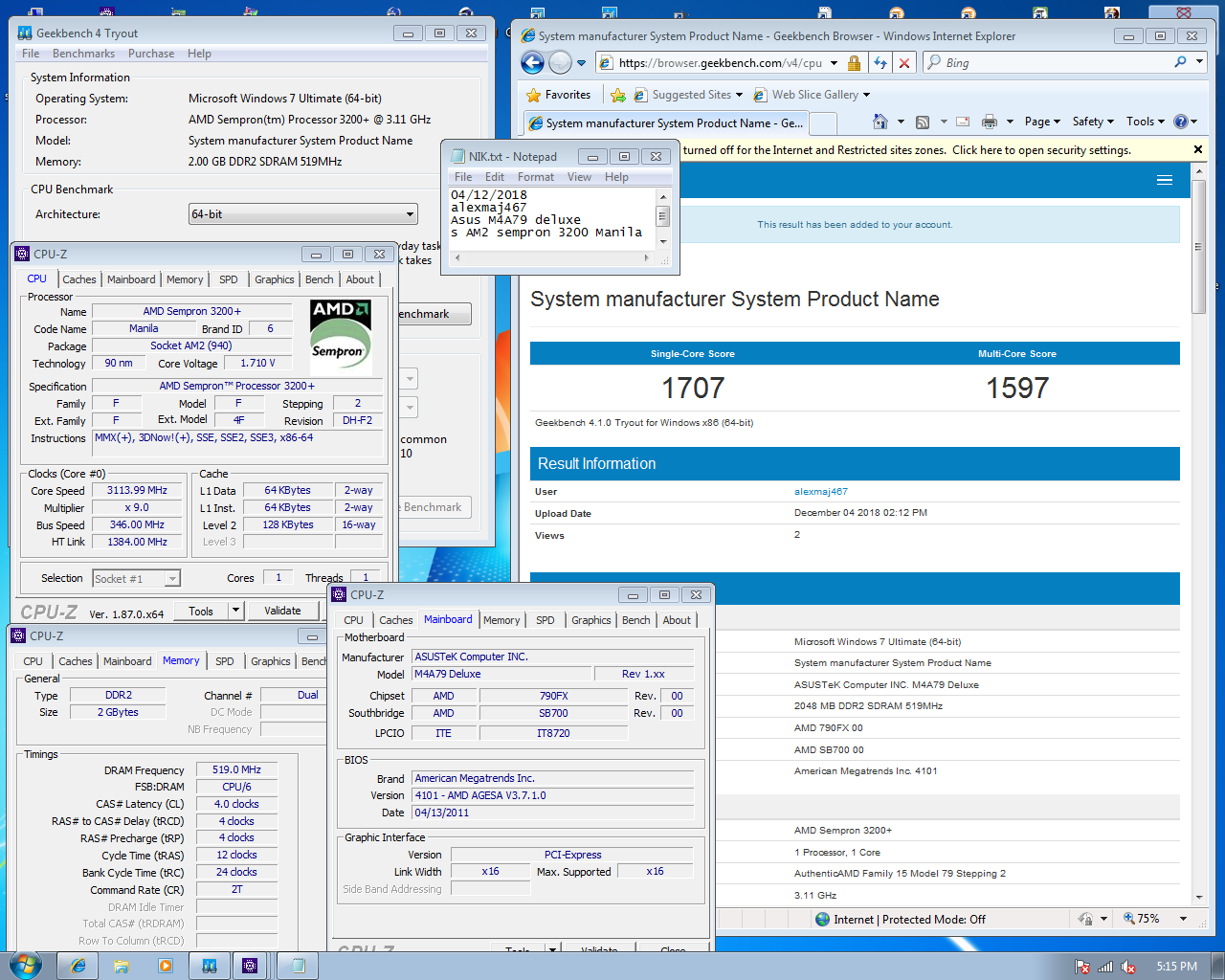Click the RSS Feeds icon in IE command bar
1225x980 pixels.
click(x=923, y=122)
